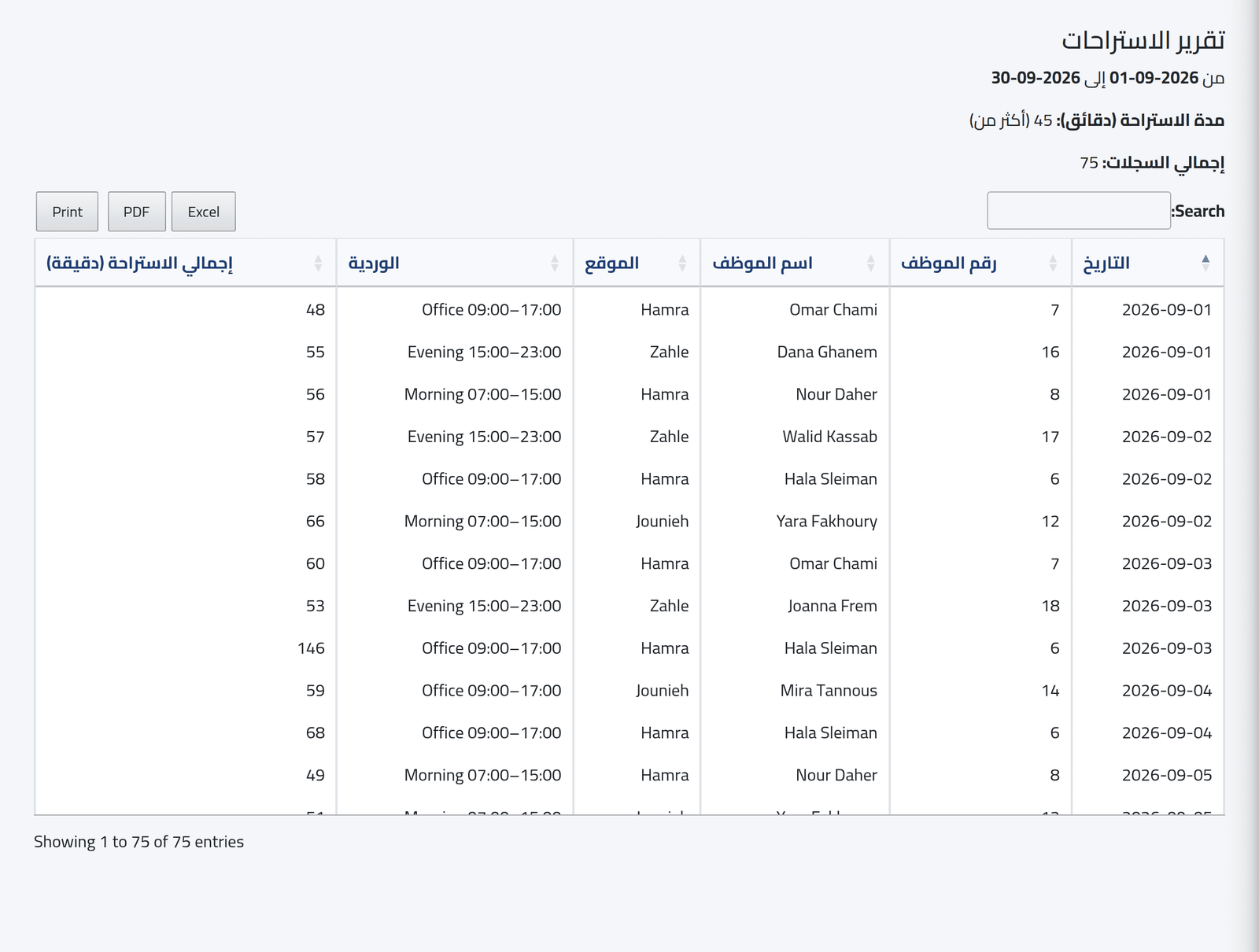
Task: Sort by رقم الموظف column header
Action: 980,263
